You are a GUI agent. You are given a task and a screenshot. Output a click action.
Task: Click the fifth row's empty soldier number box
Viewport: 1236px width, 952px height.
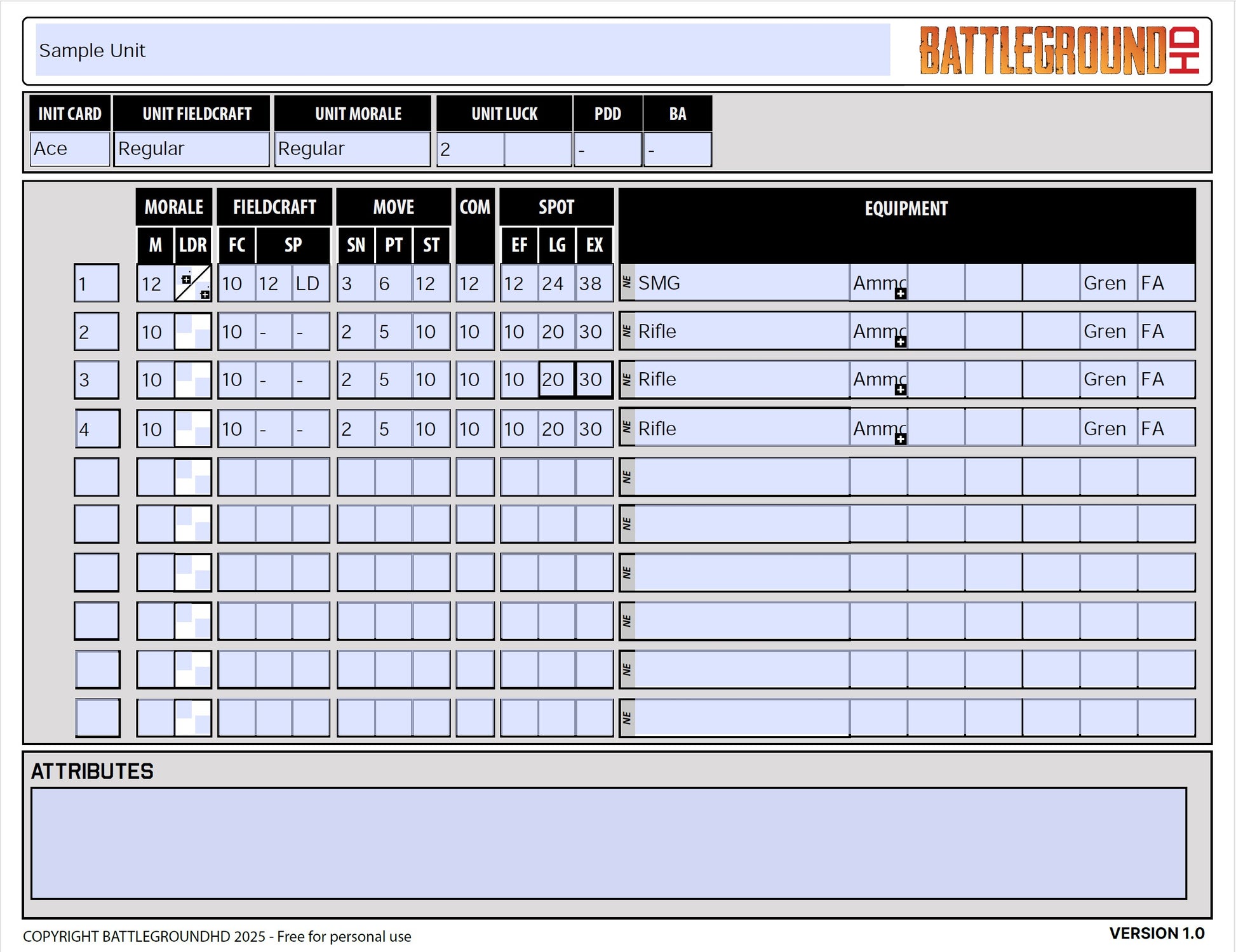point(97,476)
